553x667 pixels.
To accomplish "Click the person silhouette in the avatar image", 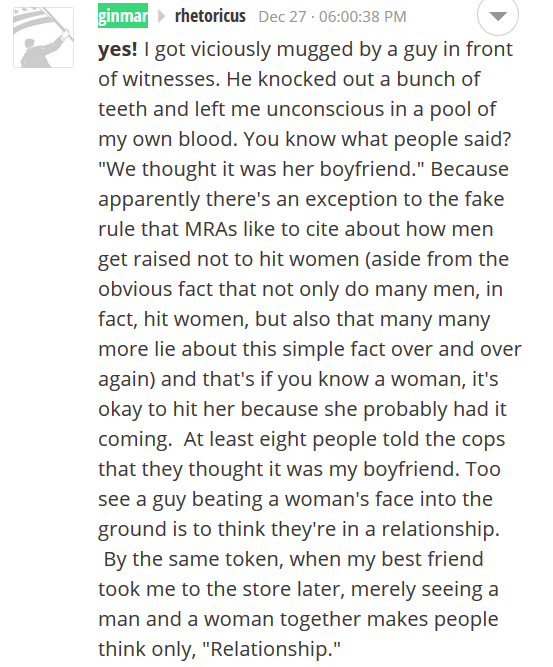I will (x=43, y=50).
